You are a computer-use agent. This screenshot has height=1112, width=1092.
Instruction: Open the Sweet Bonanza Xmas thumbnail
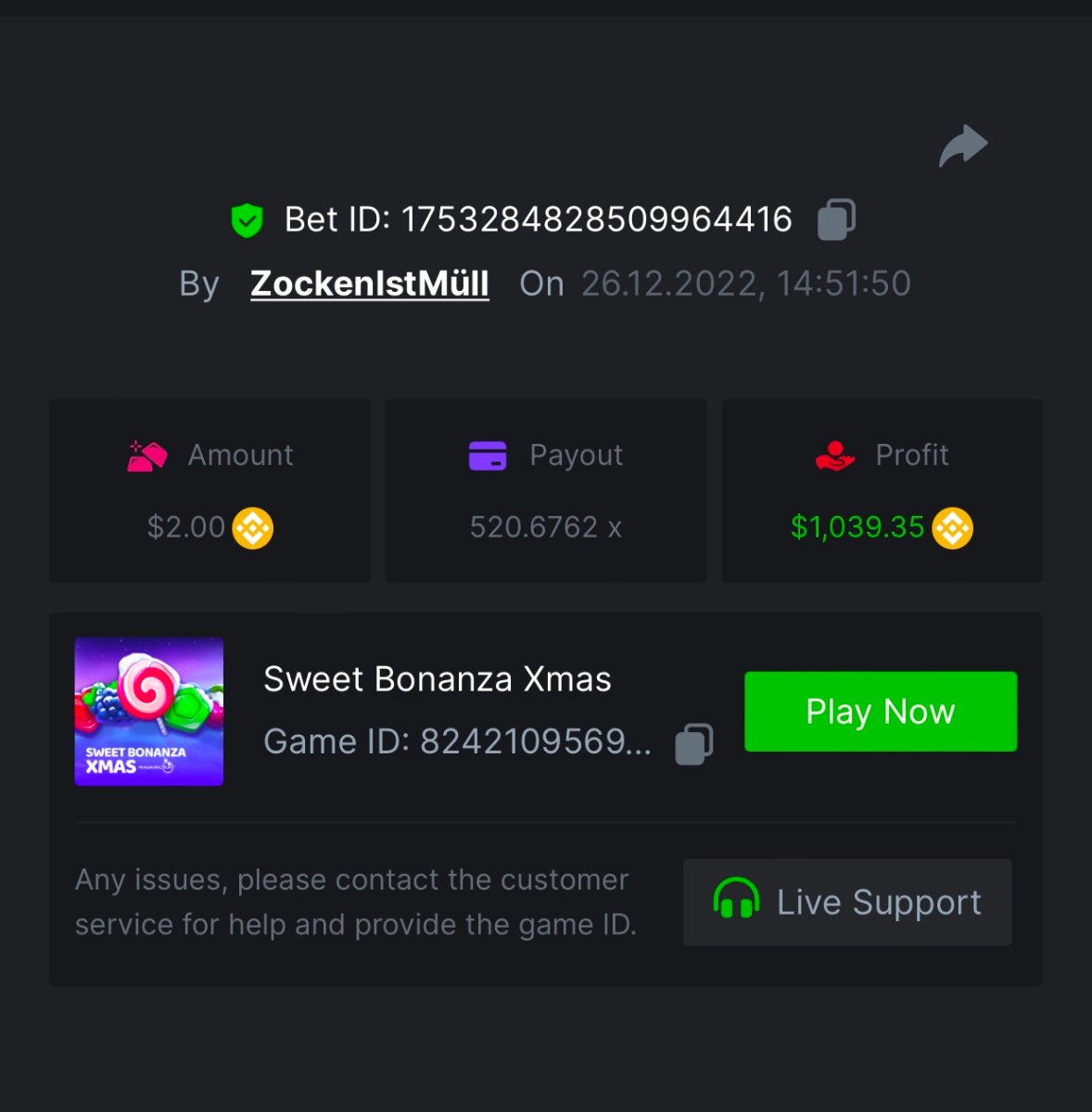coord(149,712)
